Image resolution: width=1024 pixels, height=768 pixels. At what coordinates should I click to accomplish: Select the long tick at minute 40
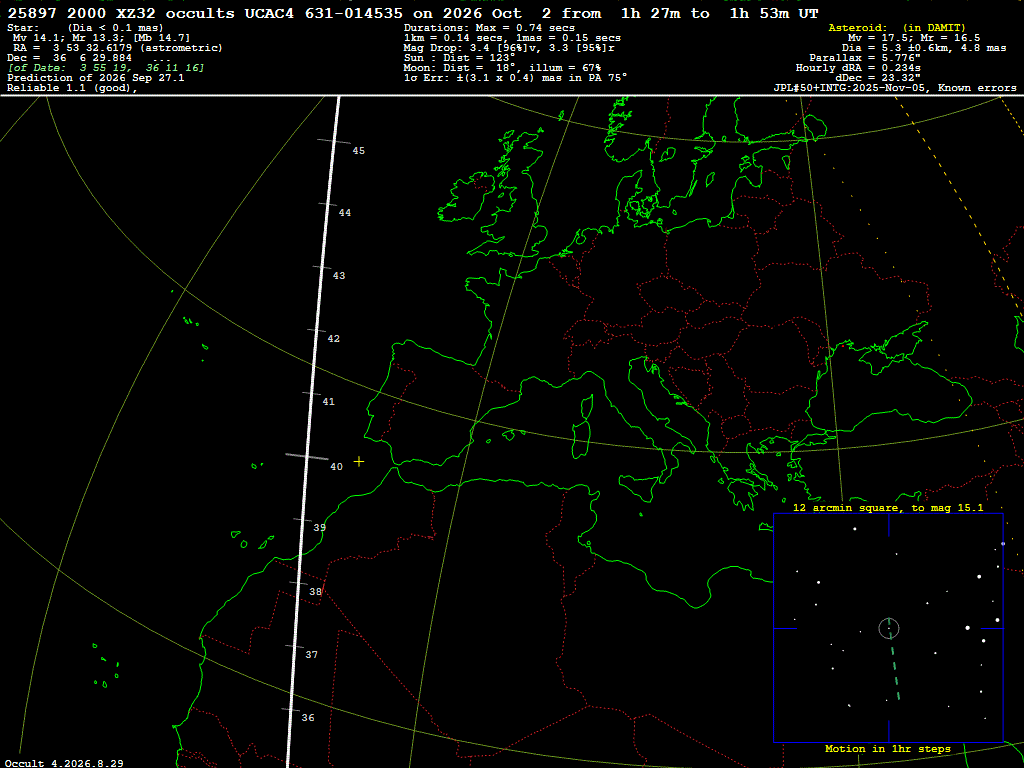tap(307, 456)
